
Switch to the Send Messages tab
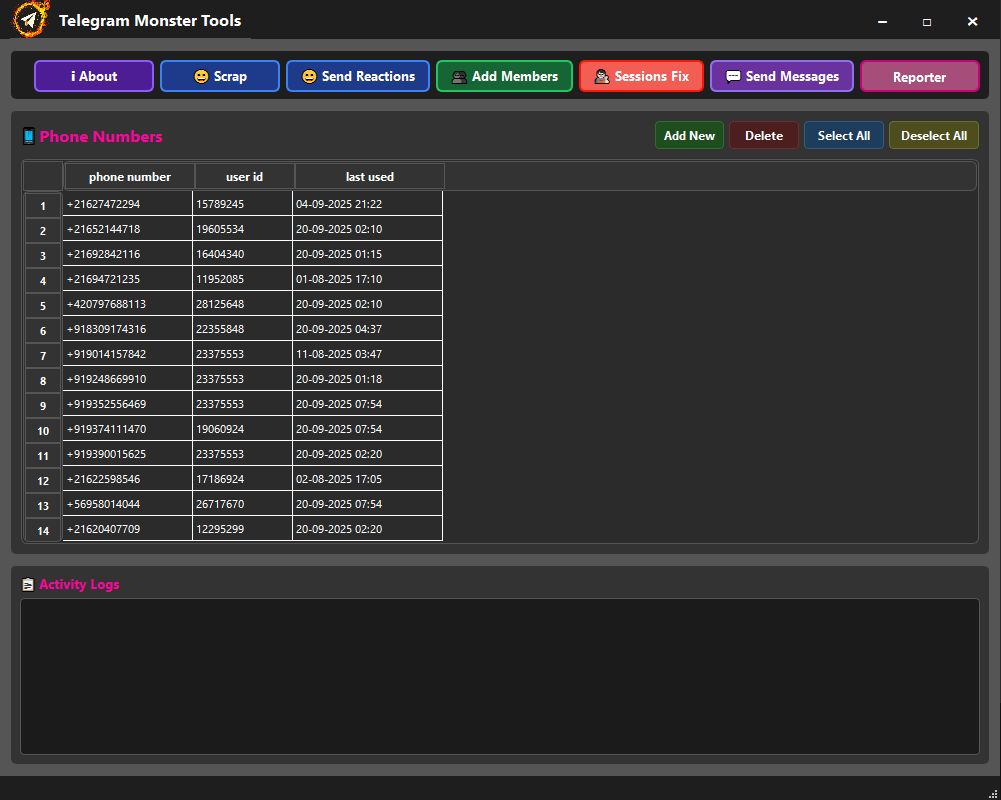pyautogui.click(x=782, y=76)
